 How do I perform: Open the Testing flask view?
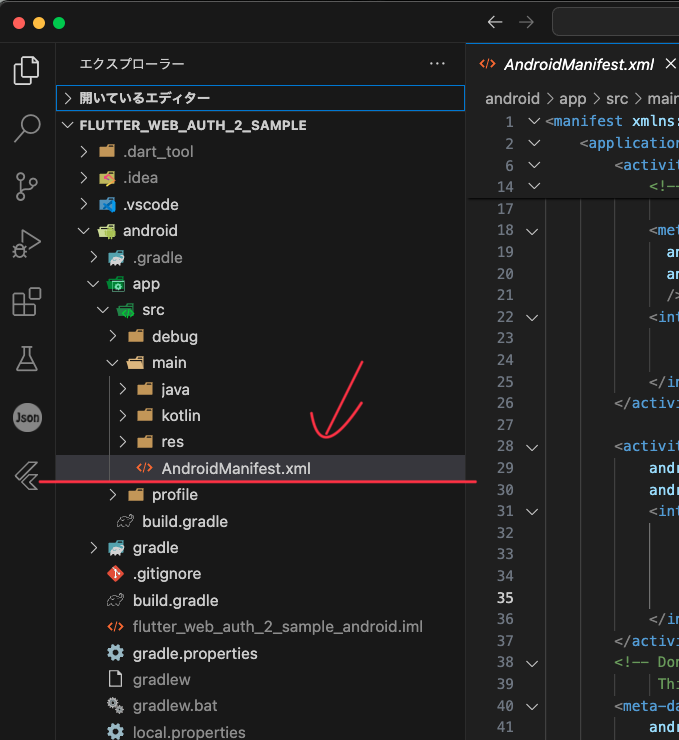pyautogui.click(x=27, y=359)
